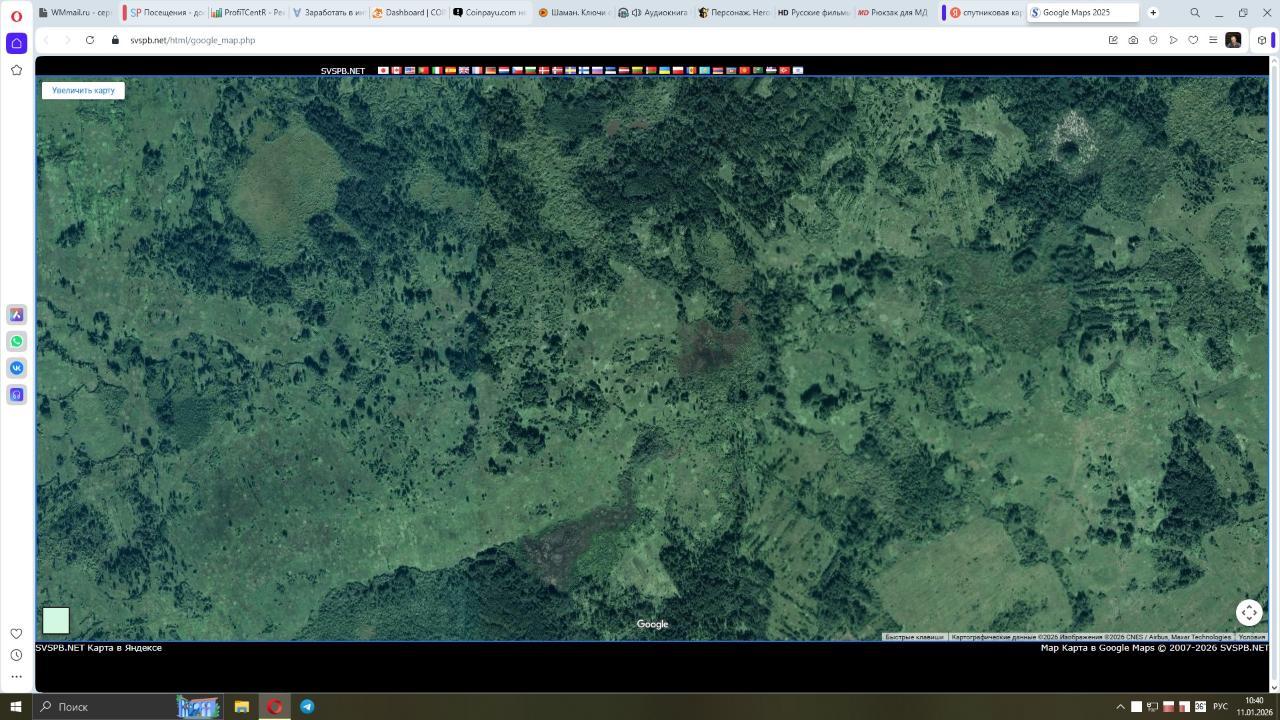The image size is (1280, 720).
Task: Switch to the WMmail.ru tab
Action: pos(76,13)
